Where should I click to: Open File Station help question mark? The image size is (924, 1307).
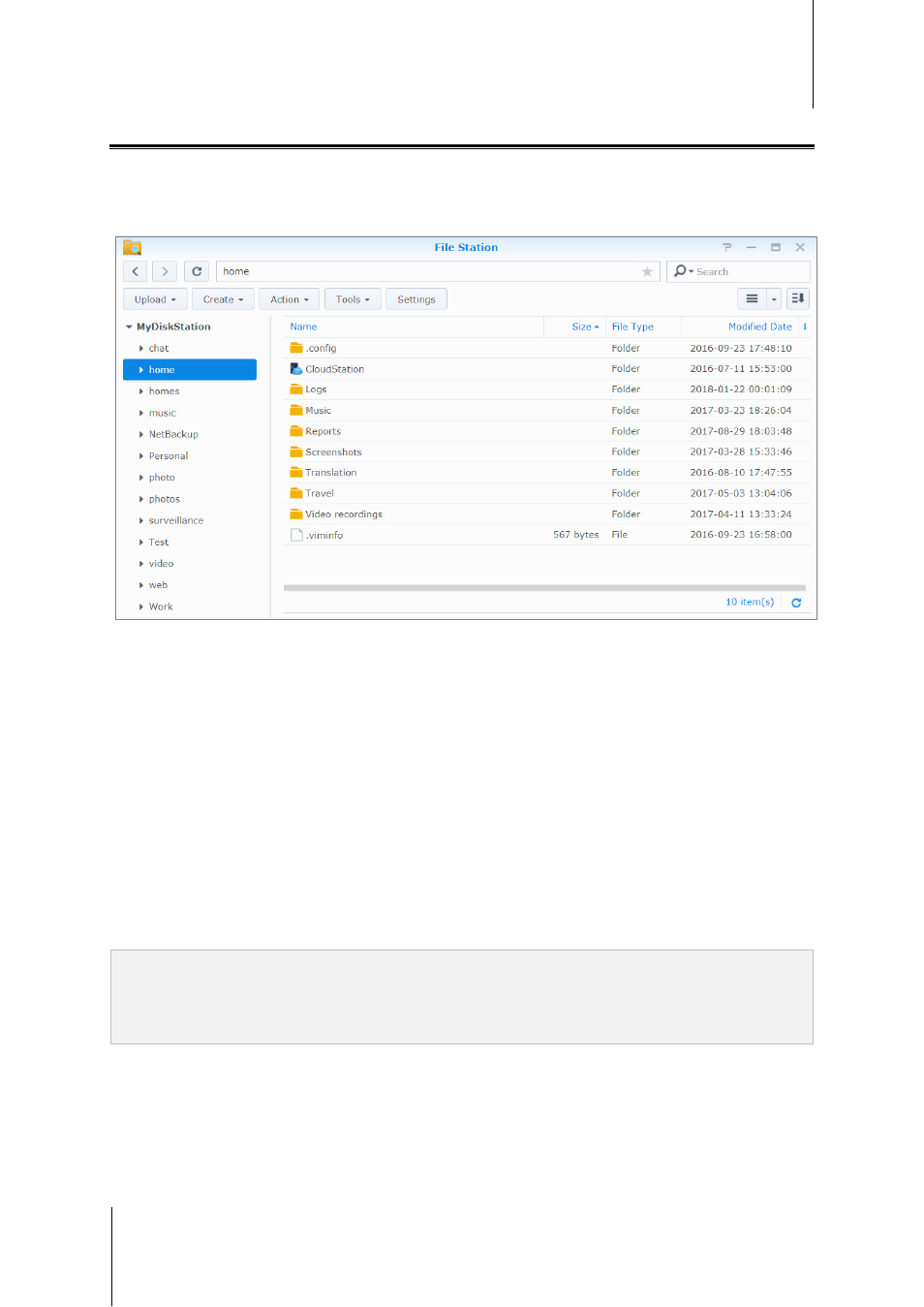727,247
